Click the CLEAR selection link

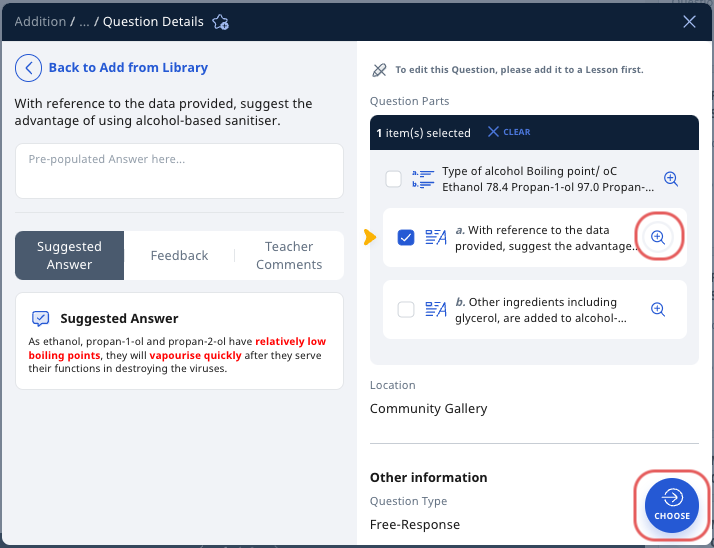(516, 132)
